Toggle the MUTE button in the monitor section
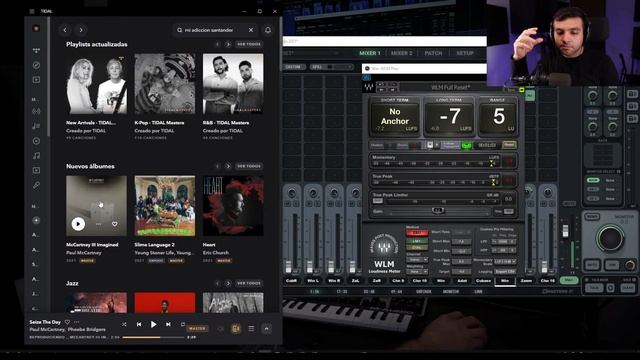This screenshot has height=360, width=640. click(592, 265)
